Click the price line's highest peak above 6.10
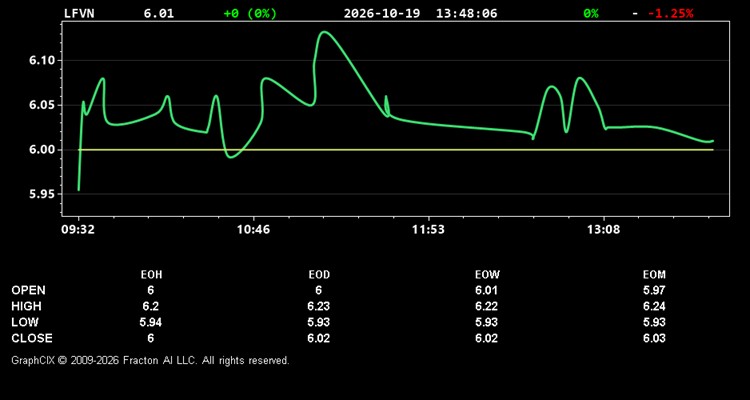The width and height of the screenshot is (750, 400). click(324, 32)
